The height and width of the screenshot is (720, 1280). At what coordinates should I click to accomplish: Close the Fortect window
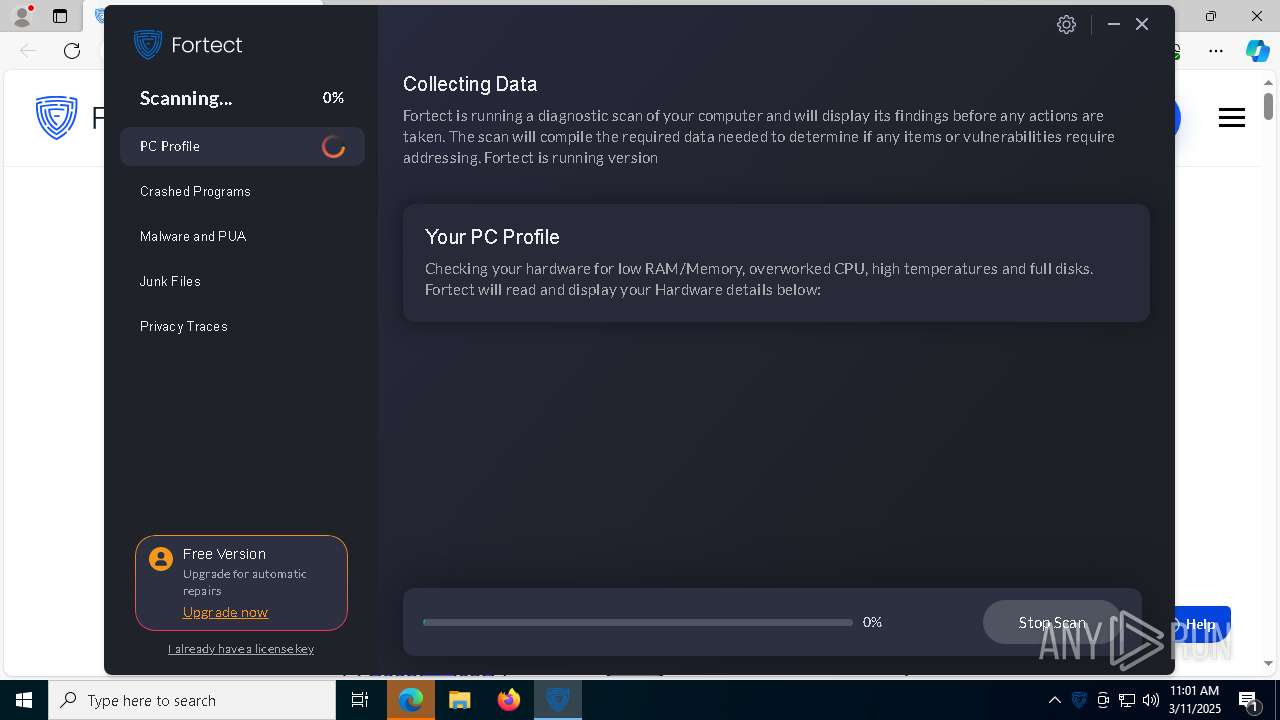(x=1142, y=24)
